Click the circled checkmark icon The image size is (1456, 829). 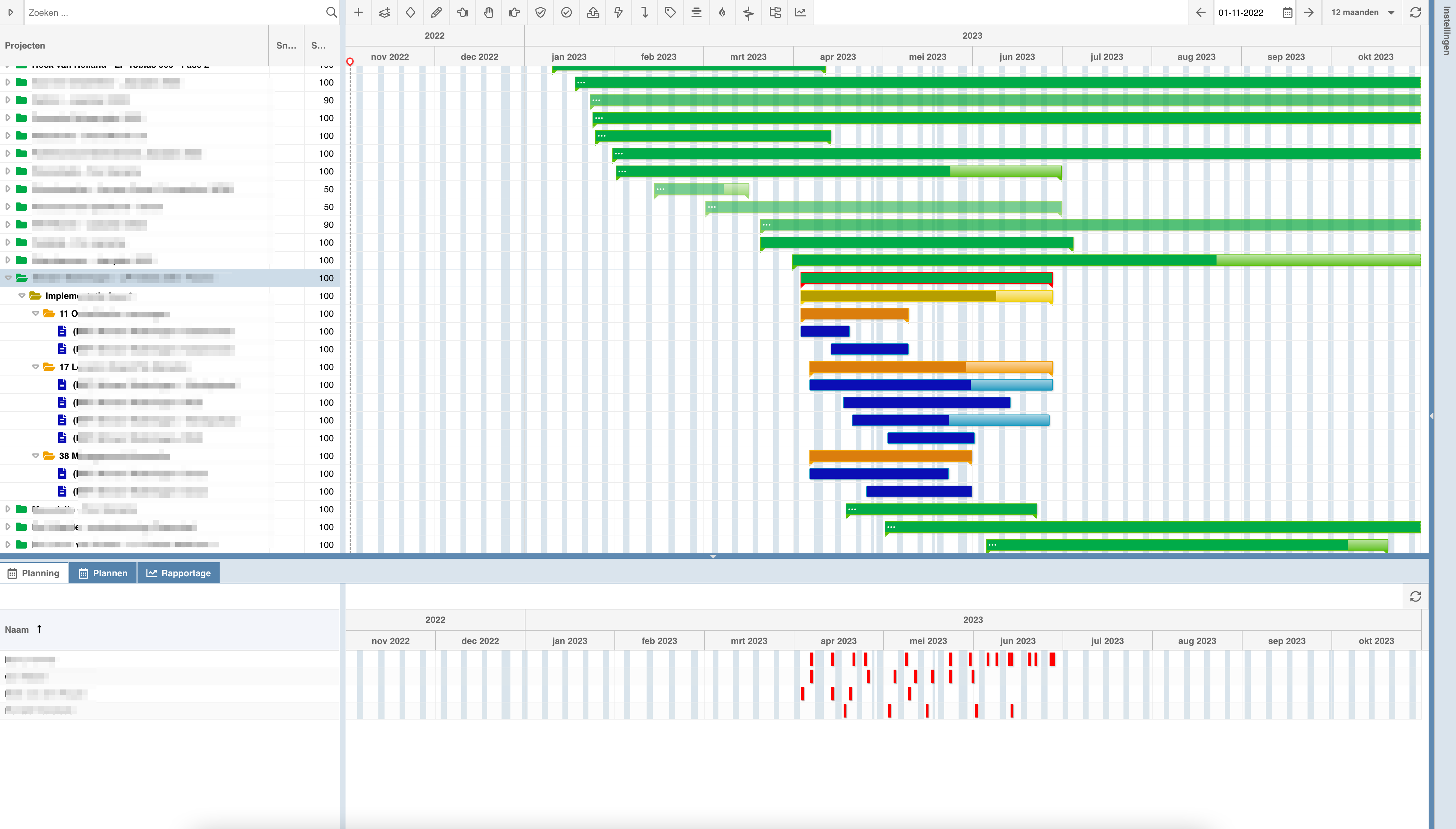pos(567,13)
